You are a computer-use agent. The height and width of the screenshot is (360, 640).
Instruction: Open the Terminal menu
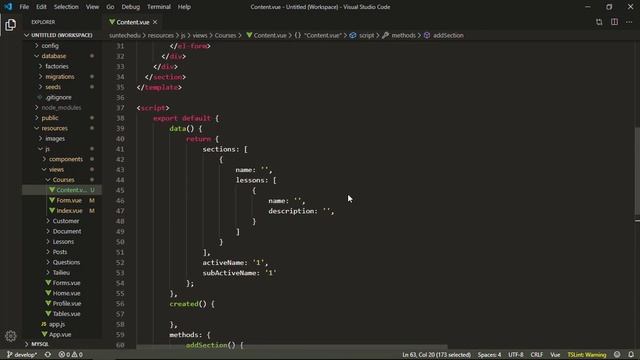pos(159,7)
